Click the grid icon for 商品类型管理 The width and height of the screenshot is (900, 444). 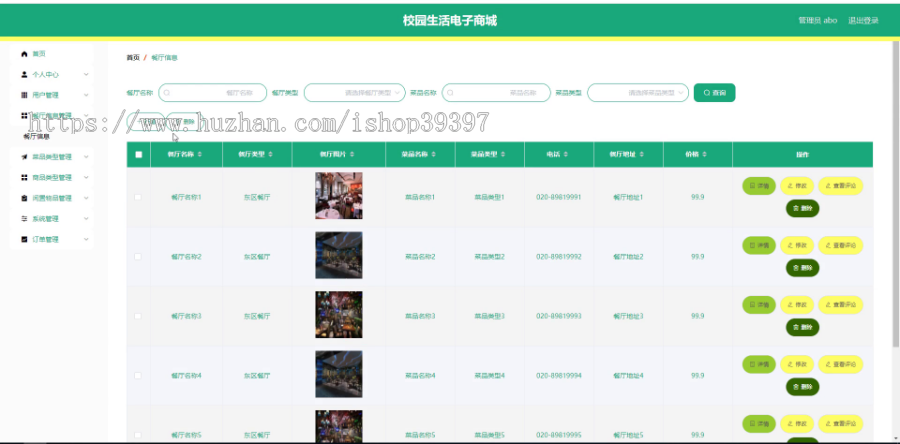click(x=24, y=177)
